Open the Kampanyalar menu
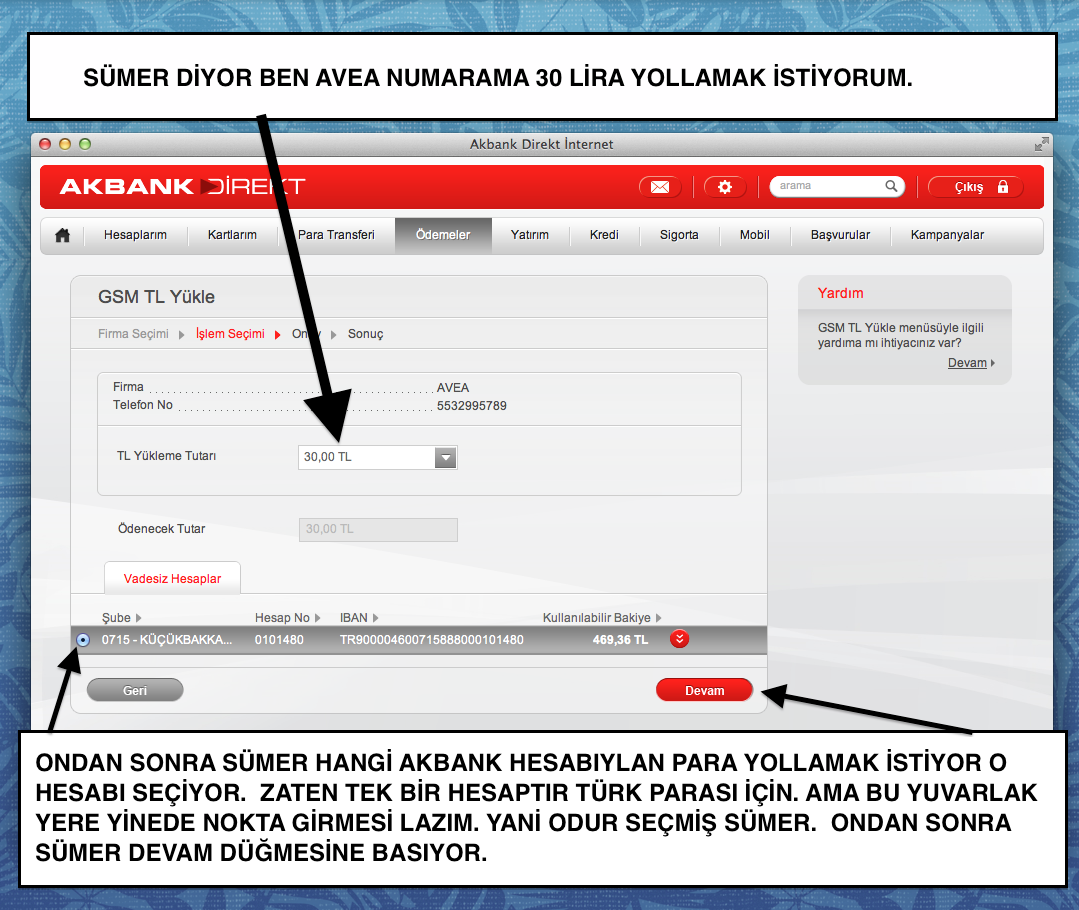 948,235
